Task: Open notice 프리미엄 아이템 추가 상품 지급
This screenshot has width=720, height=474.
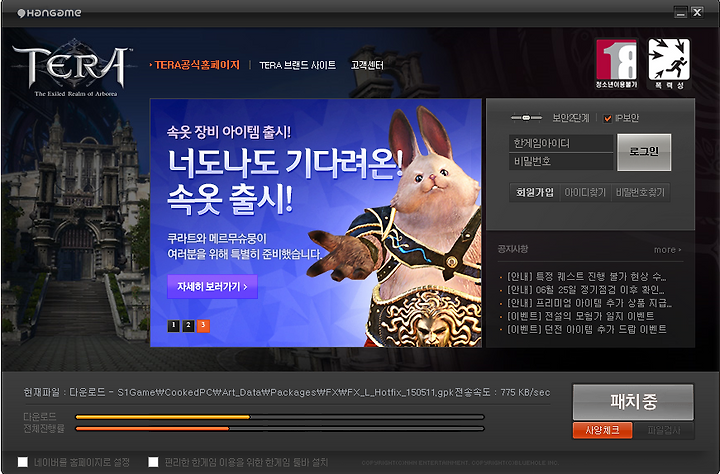Action: 589,303
